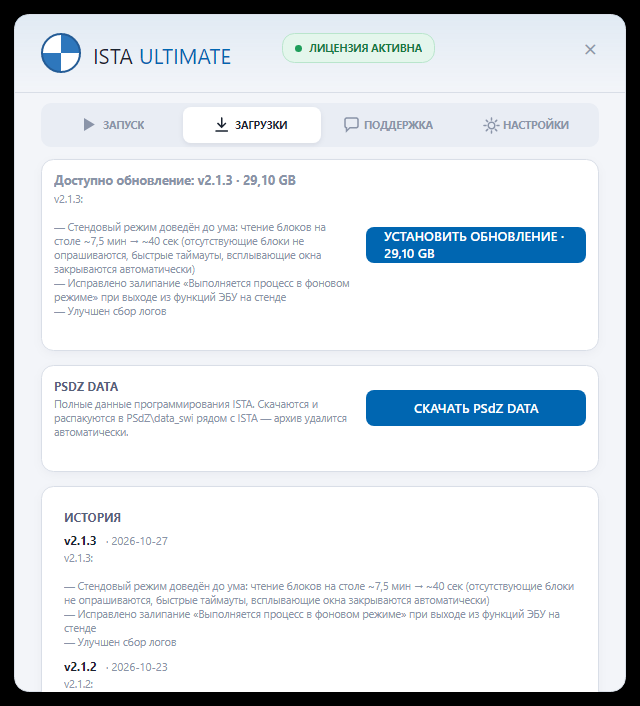Click the ЛИЦЕНЗИЯ АКТИВНА status badge
The width and height of the screenshot is (640, 706).
(x=358, y=48)
